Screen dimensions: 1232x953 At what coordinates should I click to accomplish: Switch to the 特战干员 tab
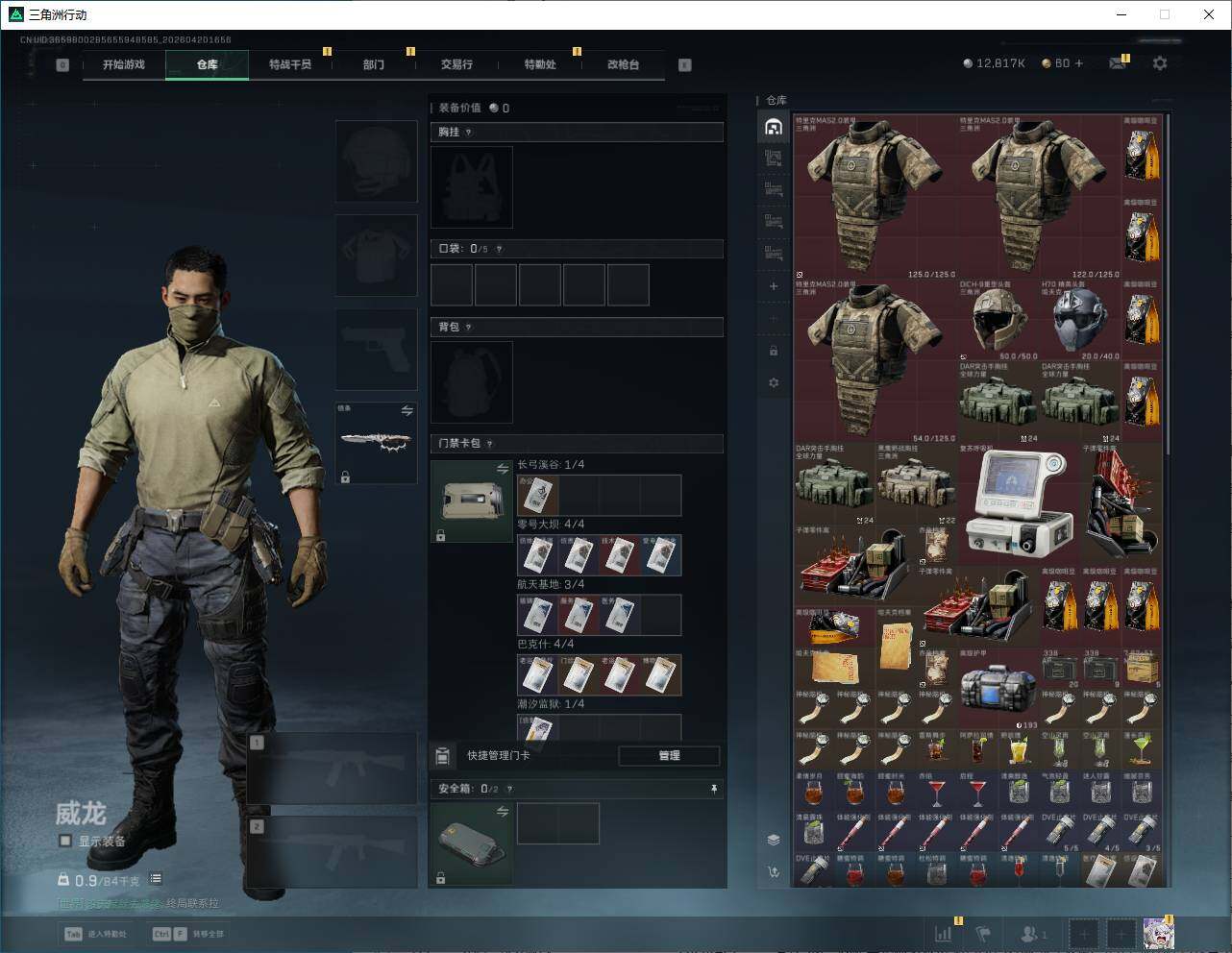tap(290, 64)
